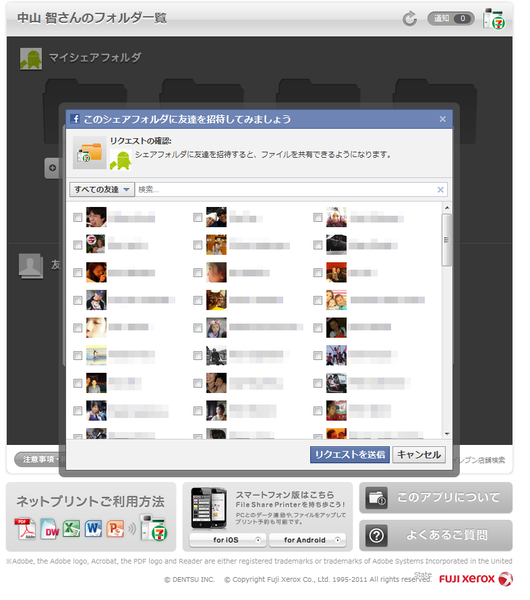The width and height of the screenshot is (530, 600).
Task: Focus the 検索 friend search field
Action: click(x=285, y=189)
